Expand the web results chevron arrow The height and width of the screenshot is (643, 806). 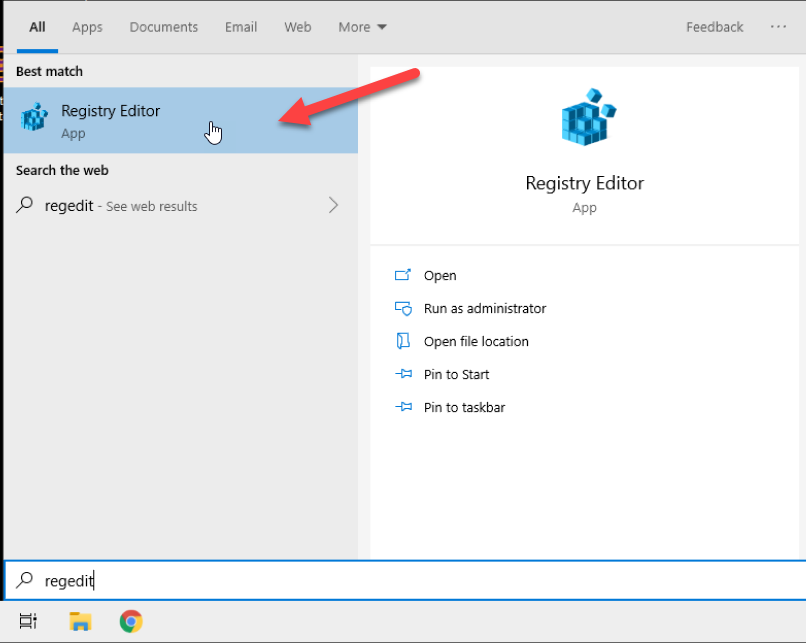pyautogui.click(x=334, y=206)
